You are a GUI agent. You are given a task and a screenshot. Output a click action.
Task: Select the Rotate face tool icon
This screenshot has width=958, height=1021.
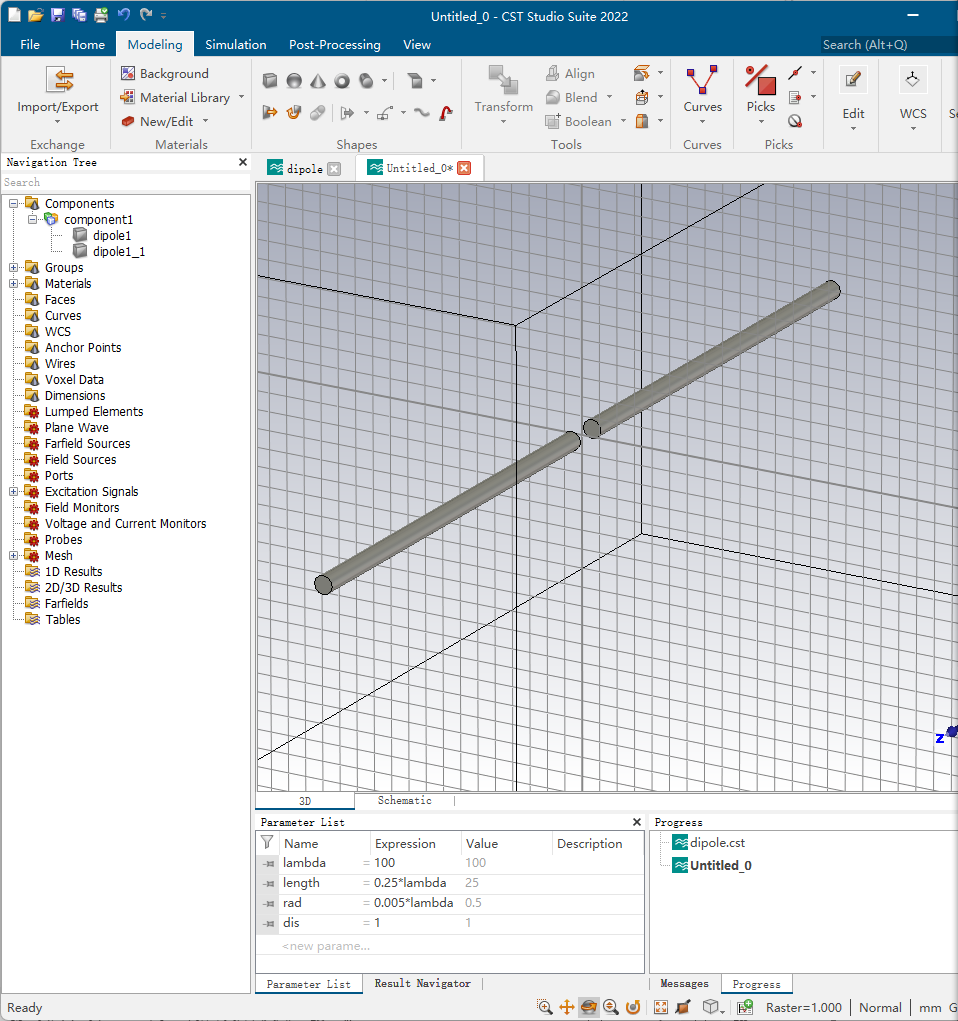point(294,113)
